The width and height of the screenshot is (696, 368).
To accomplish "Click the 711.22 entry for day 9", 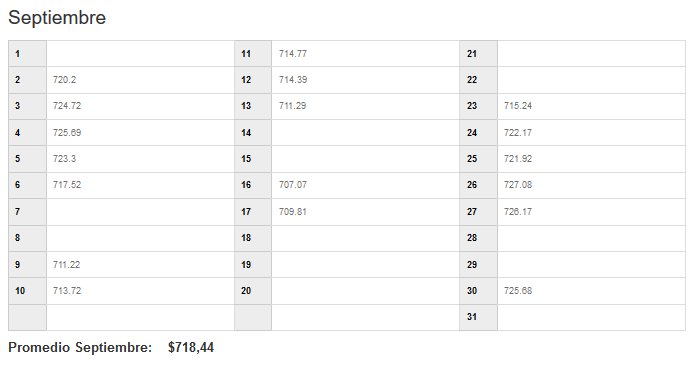I will click(x=67, y=265).
